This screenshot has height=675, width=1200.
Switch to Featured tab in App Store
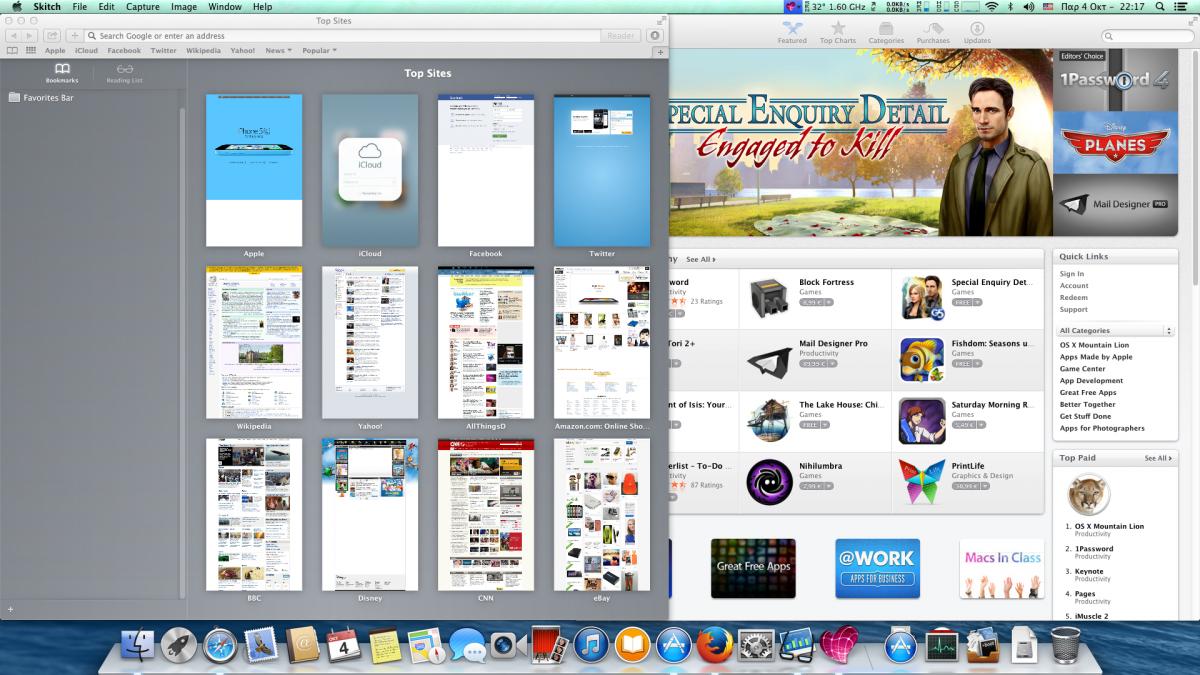click(x=792, y=33)
